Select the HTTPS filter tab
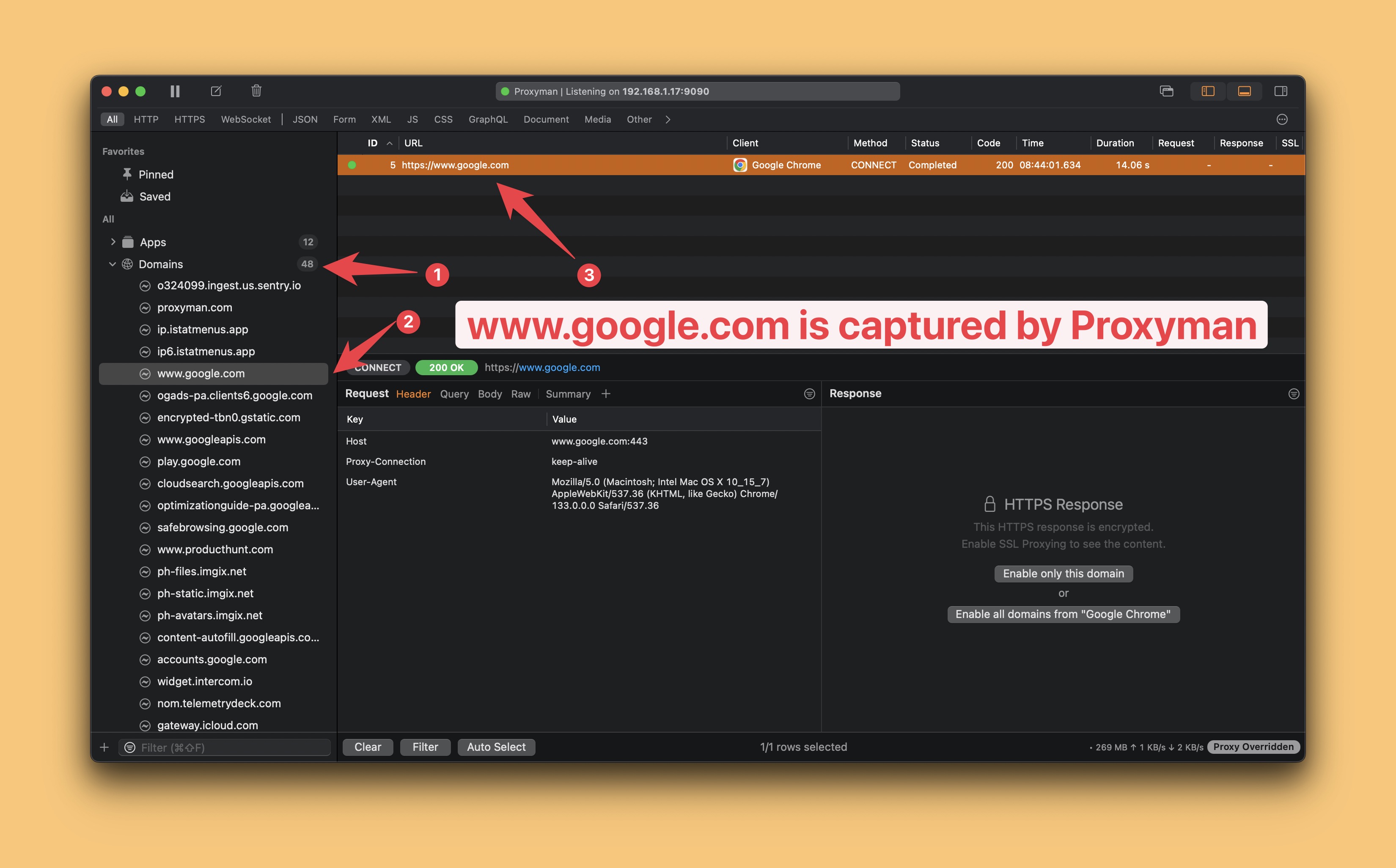 coord(190,119)
